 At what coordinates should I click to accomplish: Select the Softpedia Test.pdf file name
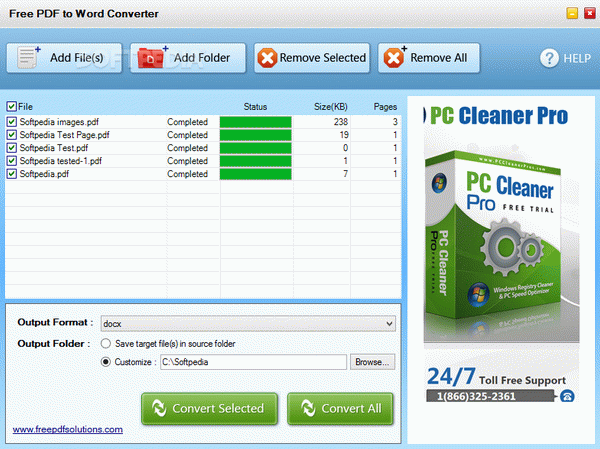(x=54, y=148)
